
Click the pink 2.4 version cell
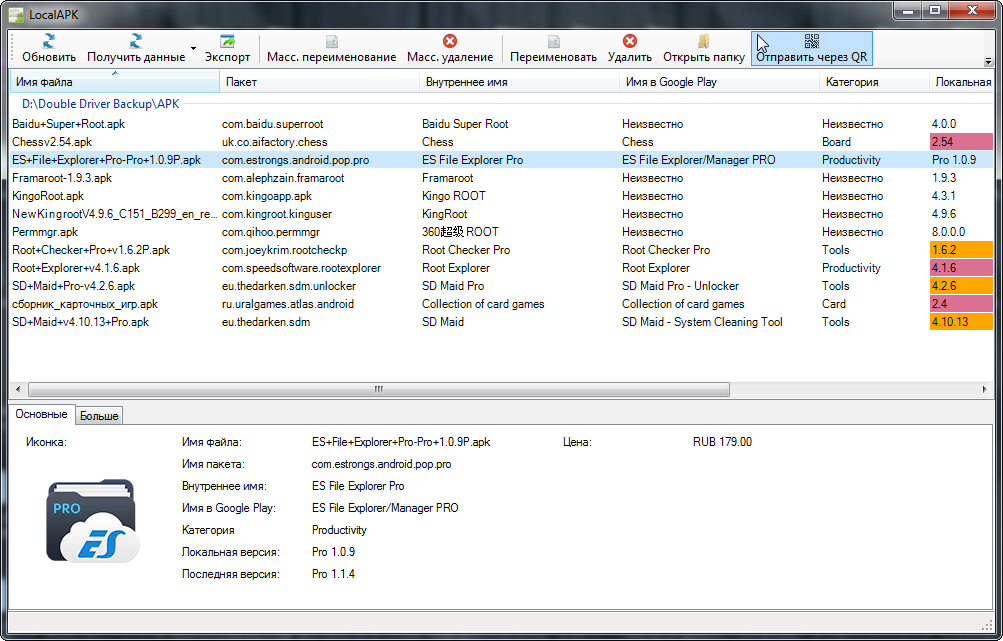[961, 304]
